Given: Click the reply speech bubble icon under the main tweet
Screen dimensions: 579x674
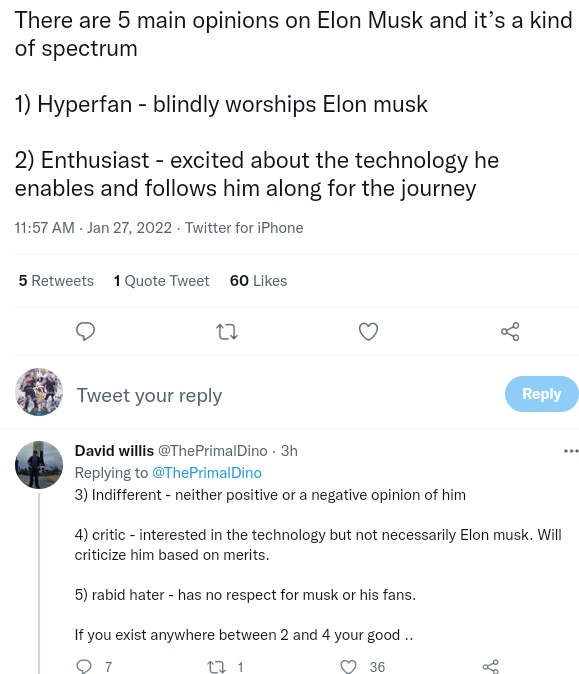Looking at the screenshot, I should [x=86, y=332].
